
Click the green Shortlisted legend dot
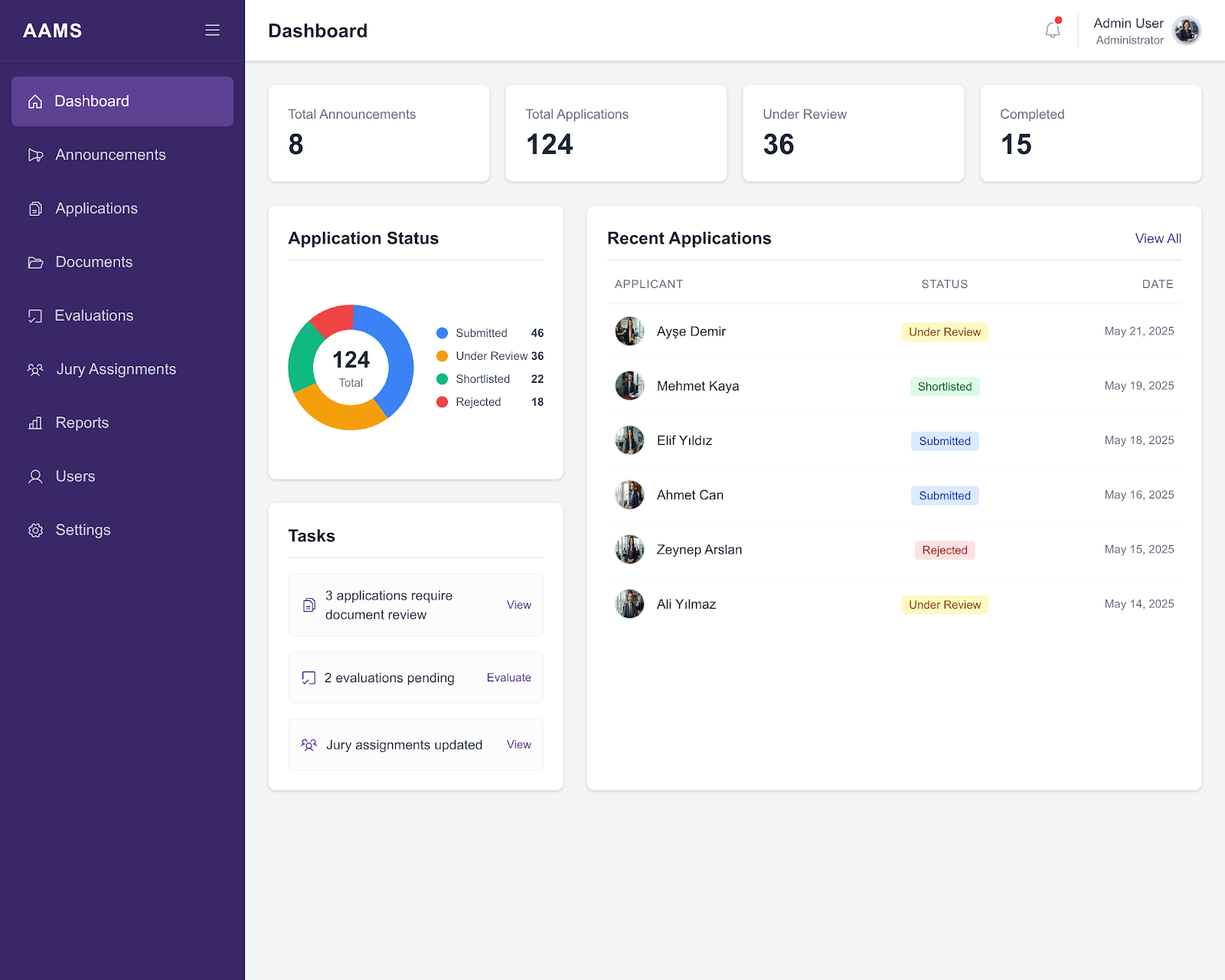click(x=442, y=379)
